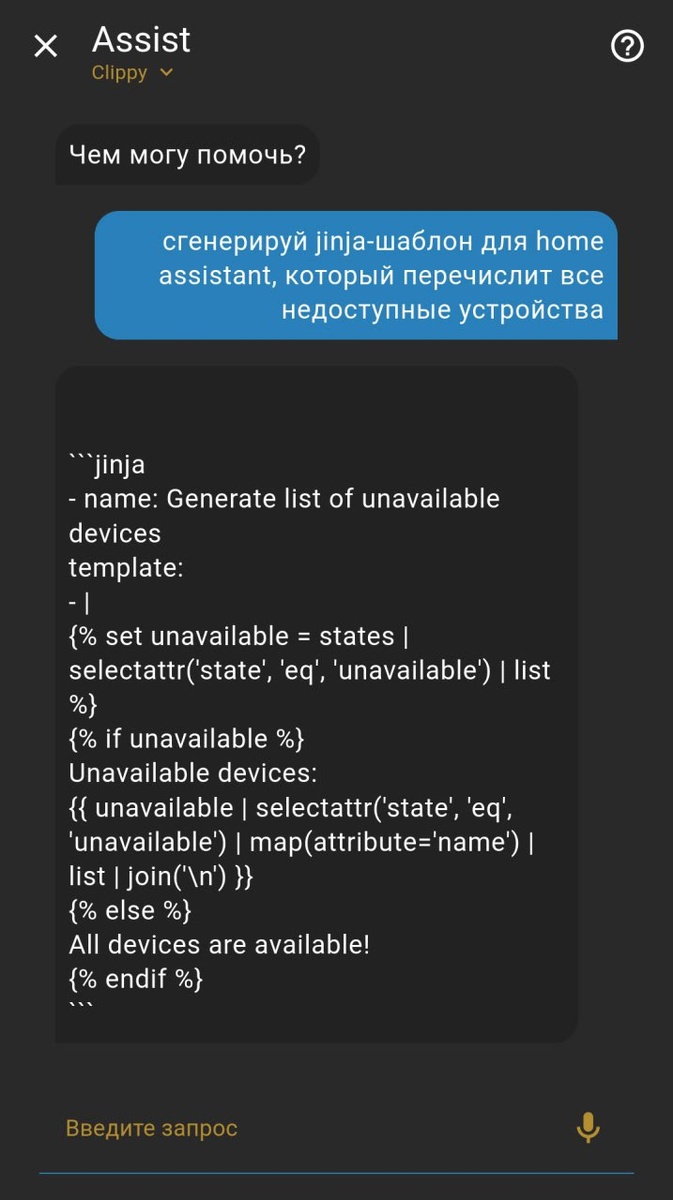Expand the Clippy assistant chevron
Viewport: 673px width, 1200px height.
166,72
